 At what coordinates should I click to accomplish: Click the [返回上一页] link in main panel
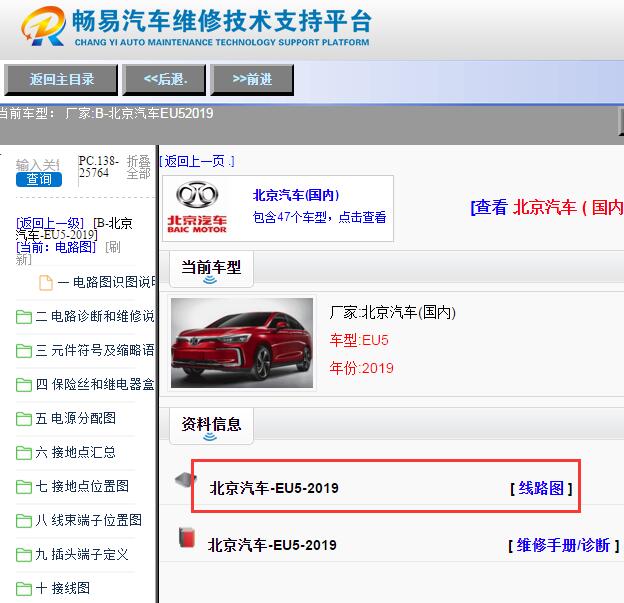click(x=197, y=162)
